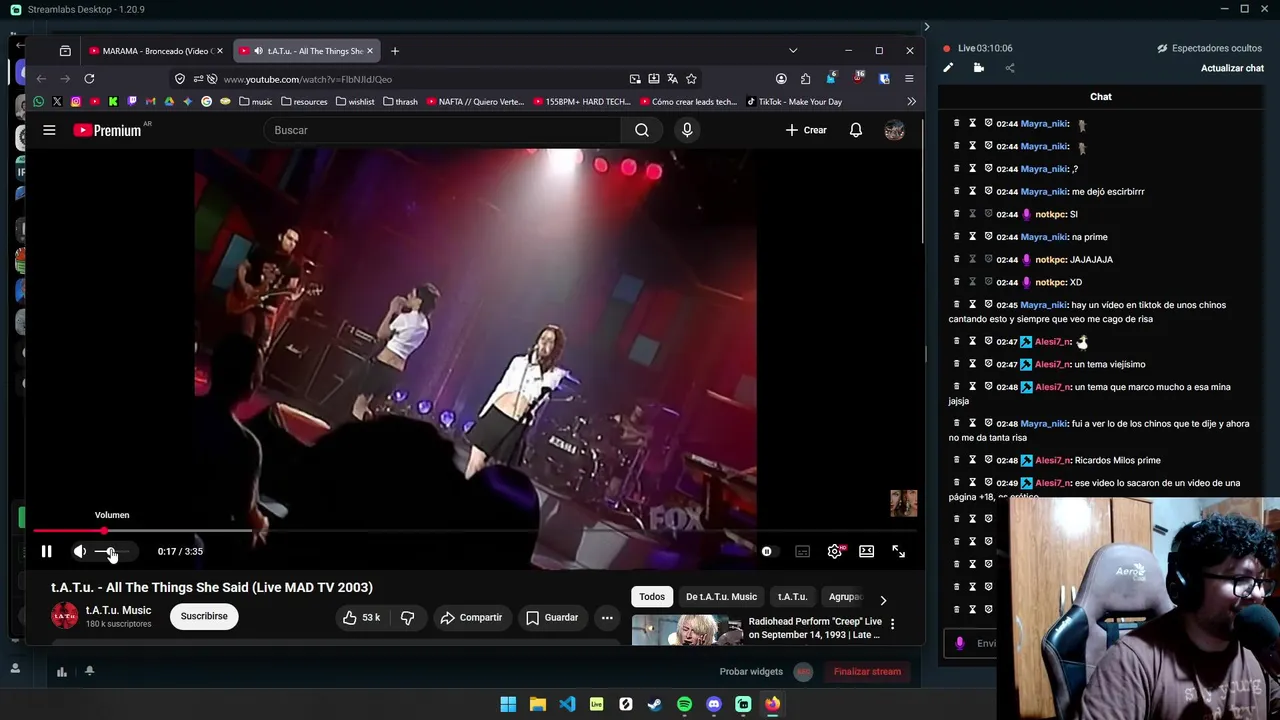Show more bookmarks with the overflow chevron
The width and height of the screenshot is (1280, 720).
point(911,101)
